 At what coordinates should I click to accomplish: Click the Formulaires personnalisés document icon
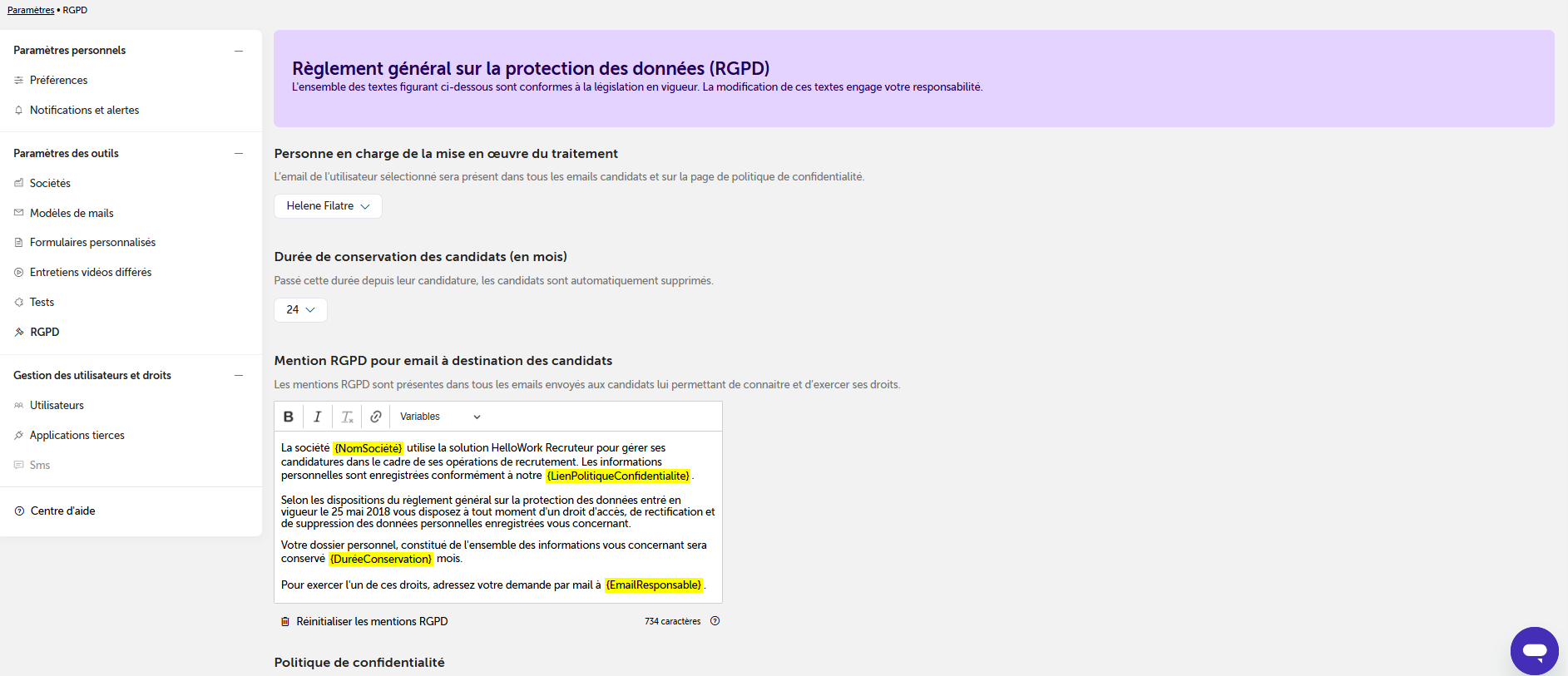[x=18, y=243]
